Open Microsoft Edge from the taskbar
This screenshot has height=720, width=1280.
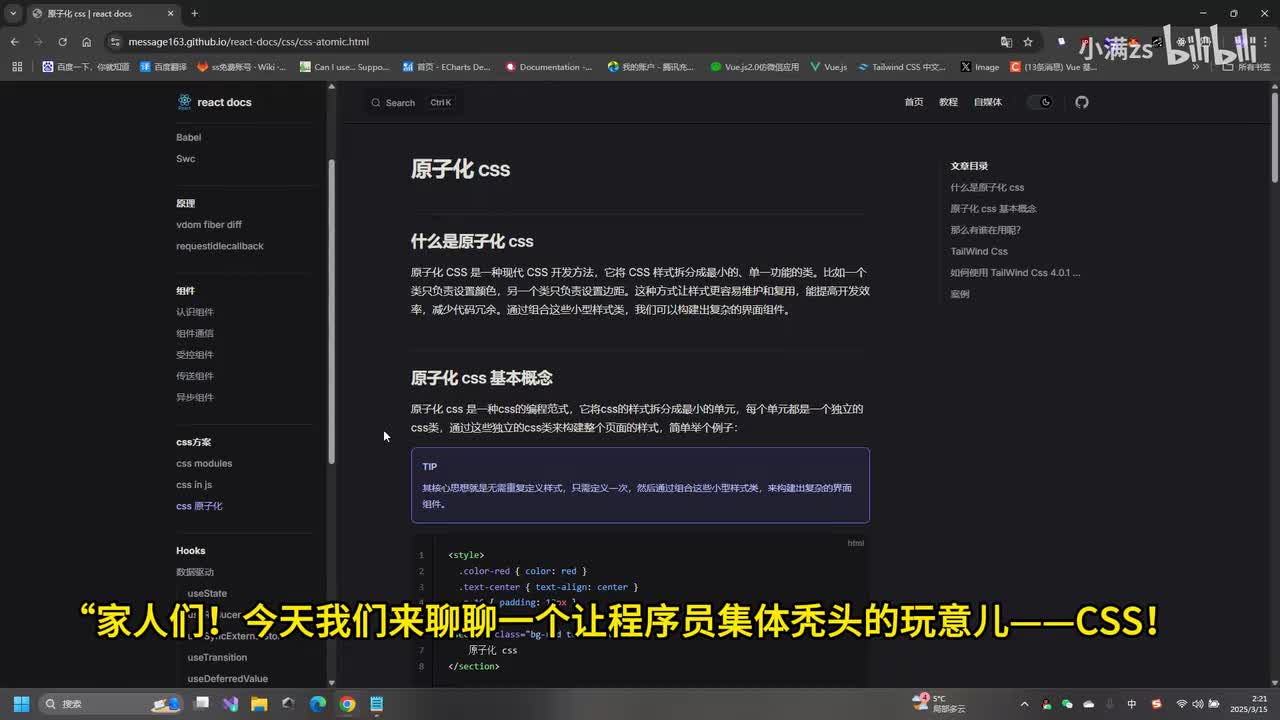(317, 704)
